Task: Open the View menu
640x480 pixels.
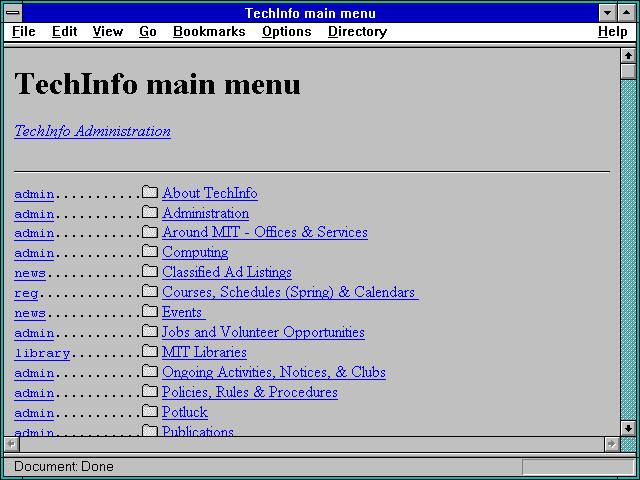Action: (x=108, y=32)
